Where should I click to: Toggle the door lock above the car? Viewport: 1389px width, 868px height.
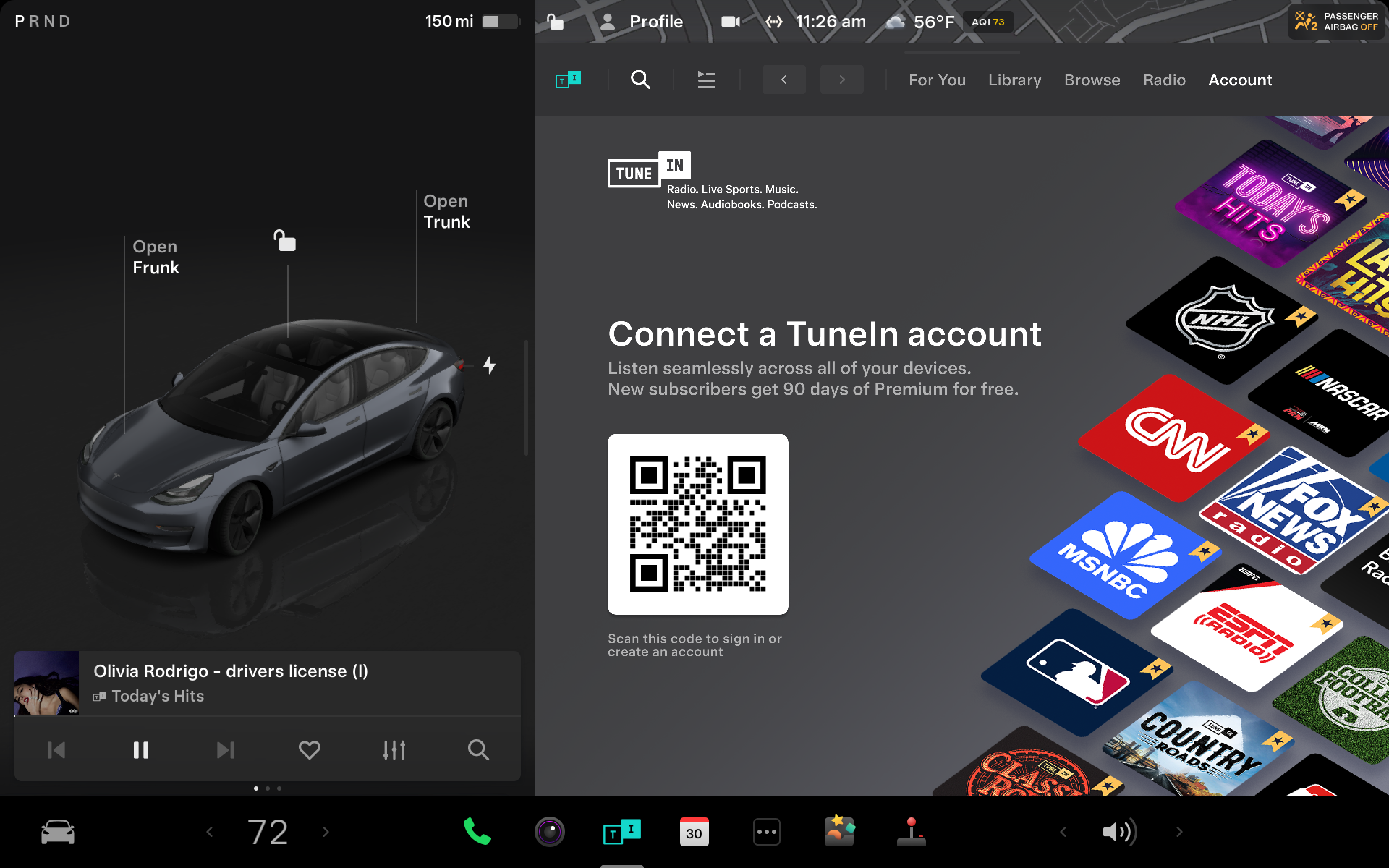pos(285,241)
